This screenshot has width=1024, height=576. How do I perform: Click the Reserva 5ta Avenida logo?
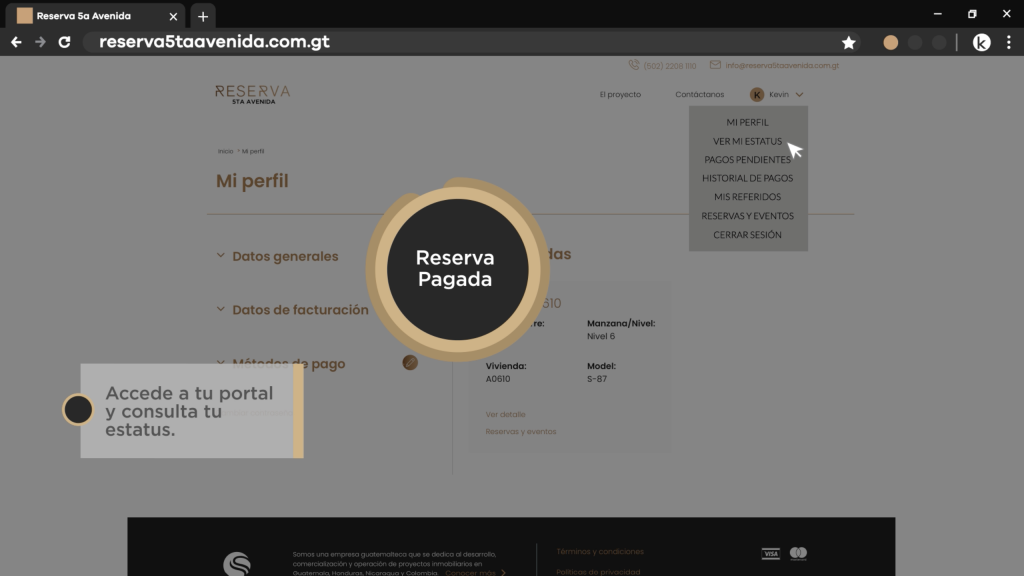point(253,94)
